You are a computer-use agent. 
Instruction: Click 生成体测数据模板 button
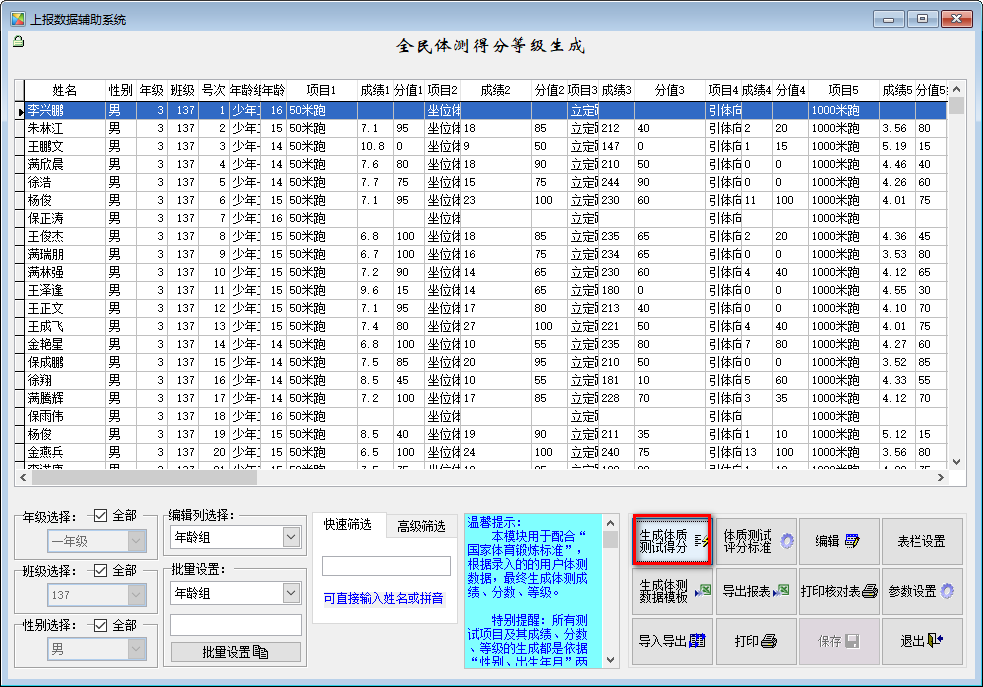672,591
